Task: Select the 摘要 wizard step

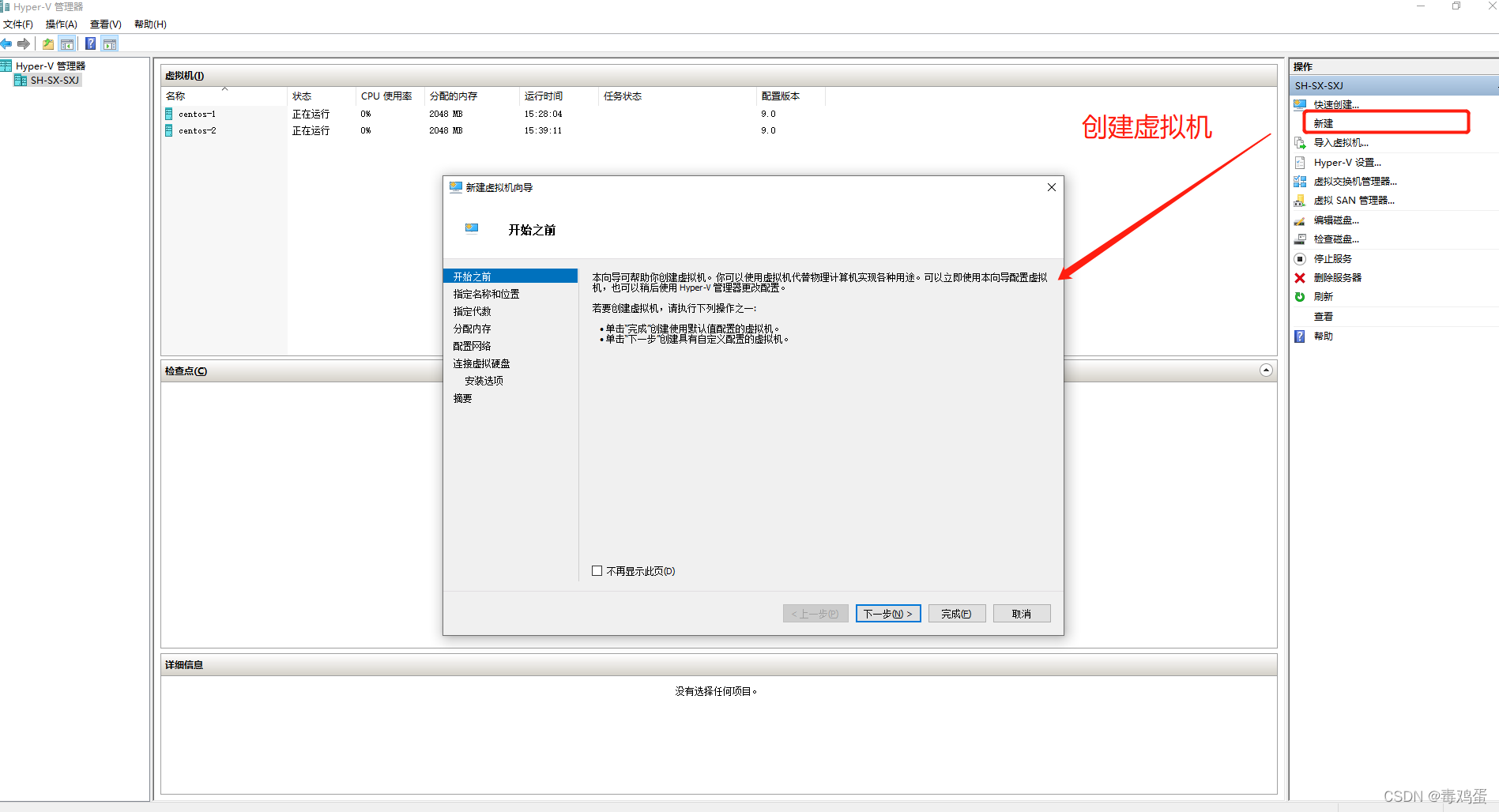Action: [x=462, y=398]
